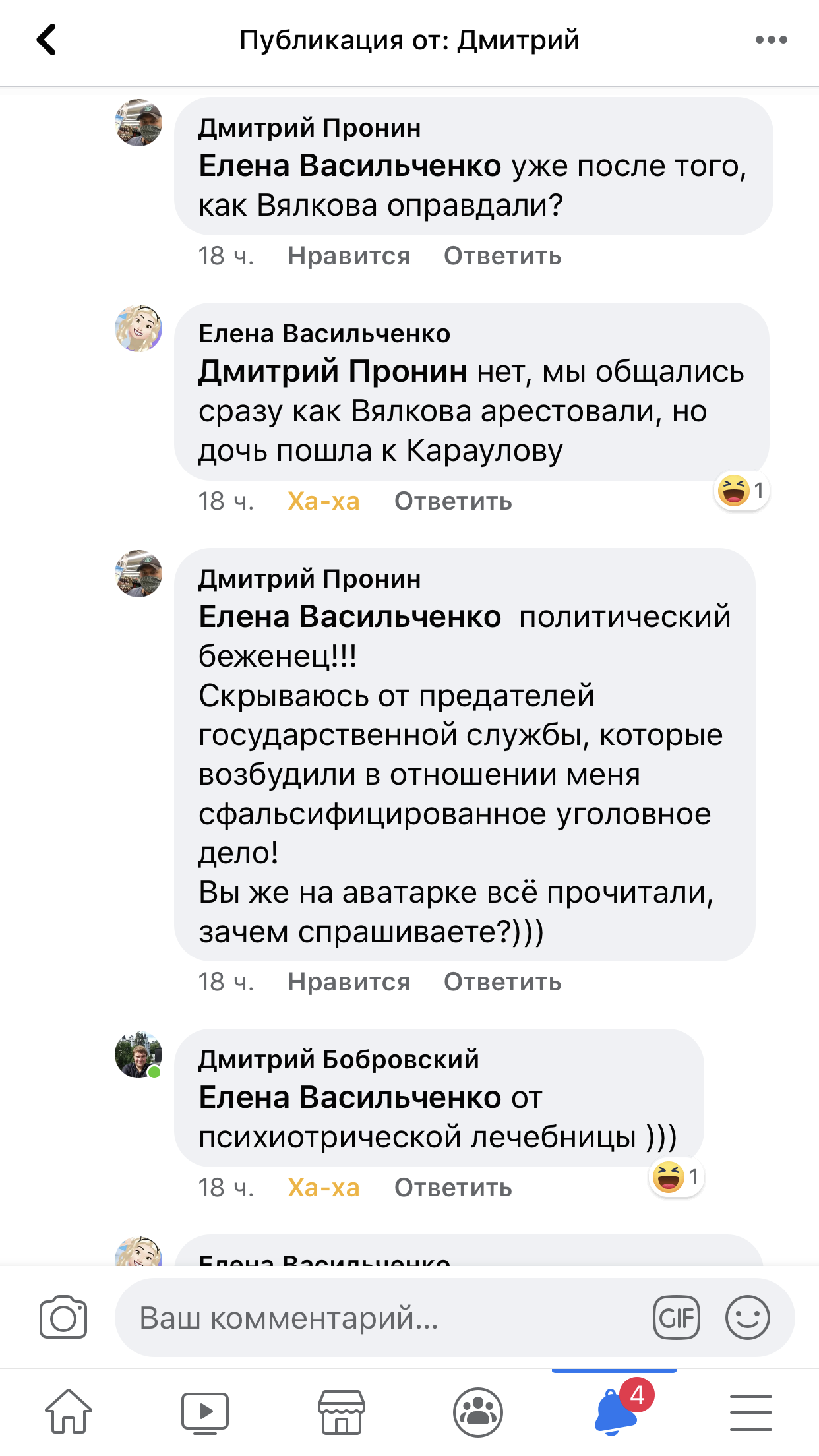
Task: Open the emoji smiley picker
Action: 747,1318
